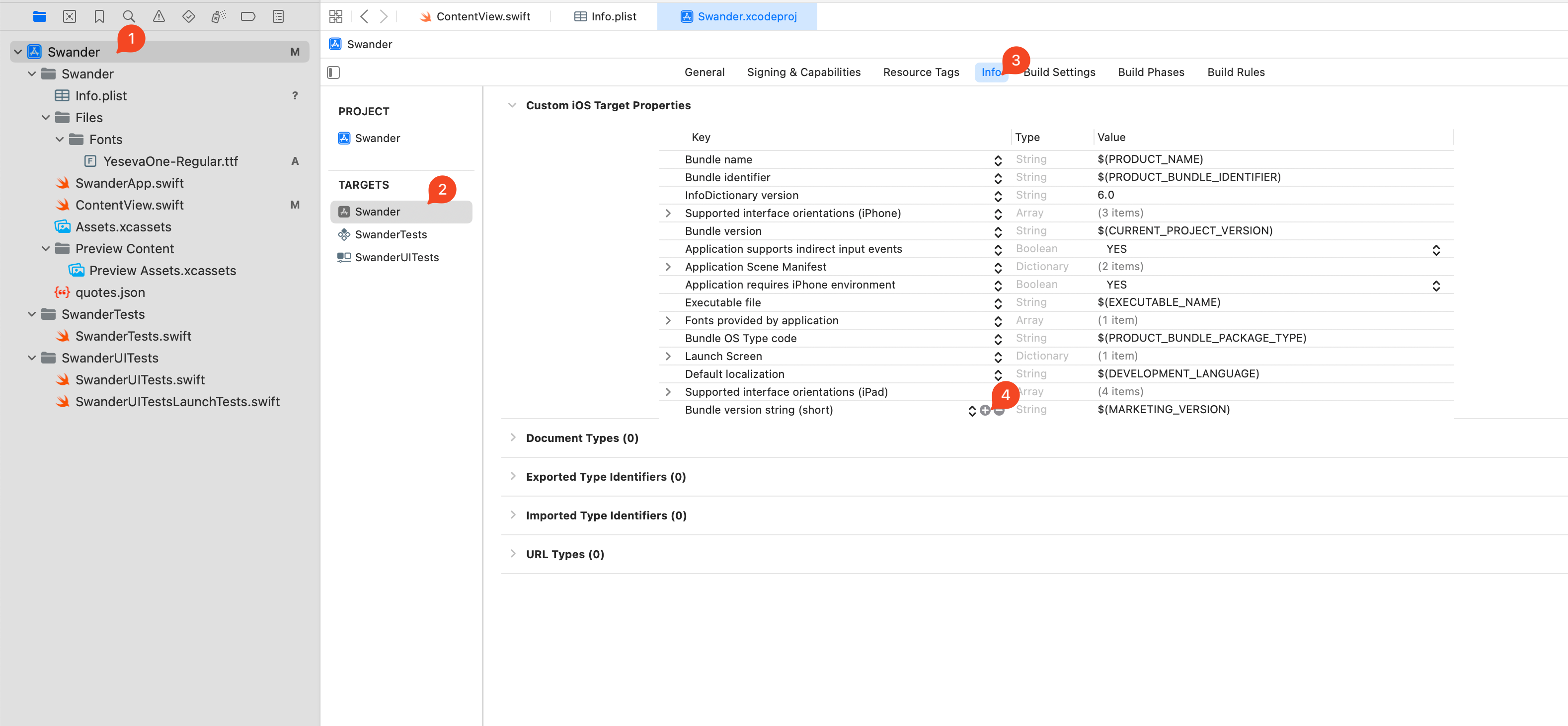Change the requires iPhone environment Boolean value

[1436, 286]
